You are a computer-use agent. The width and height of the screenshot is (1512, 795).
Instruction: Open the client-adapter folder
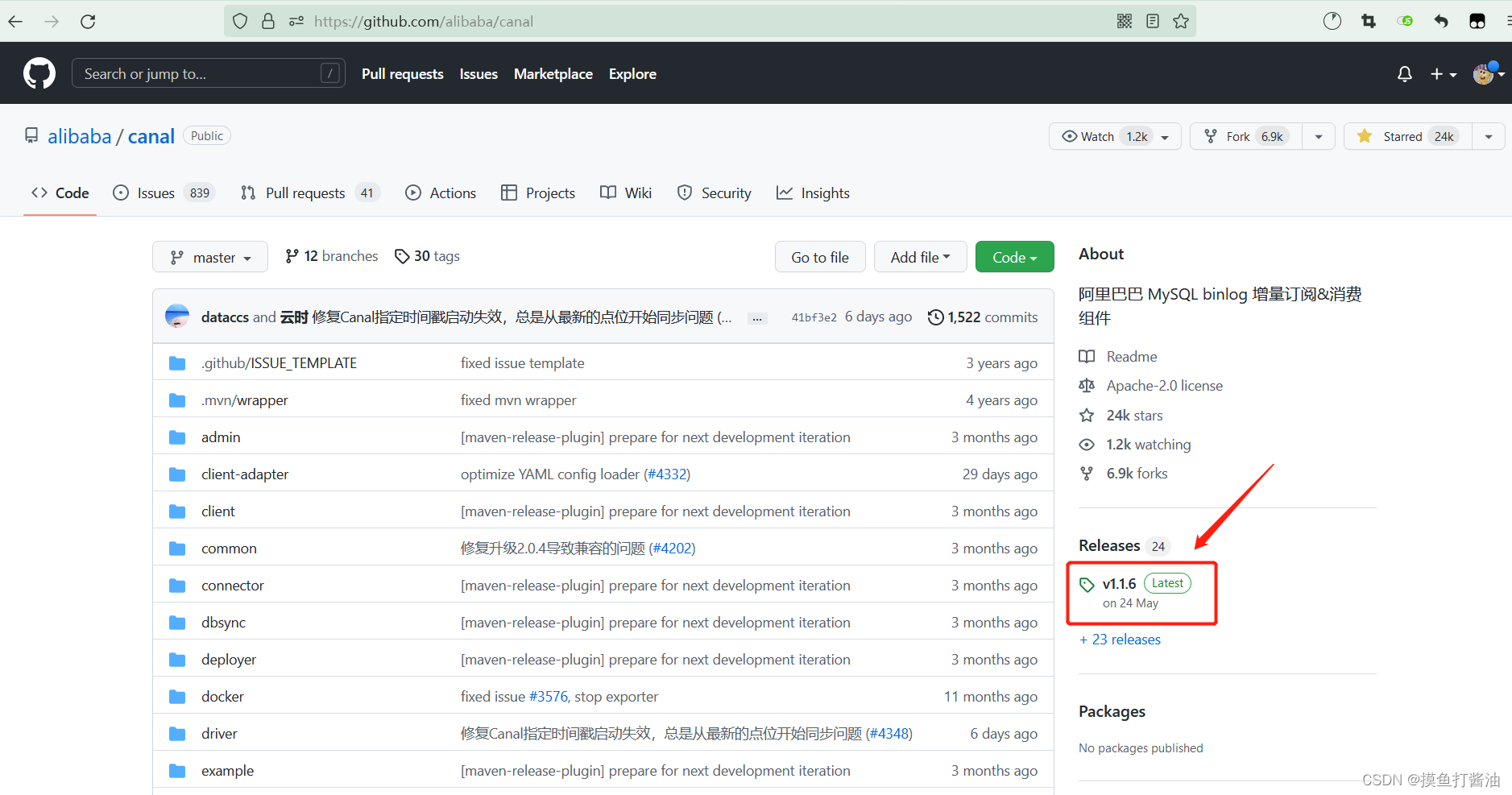245,474
